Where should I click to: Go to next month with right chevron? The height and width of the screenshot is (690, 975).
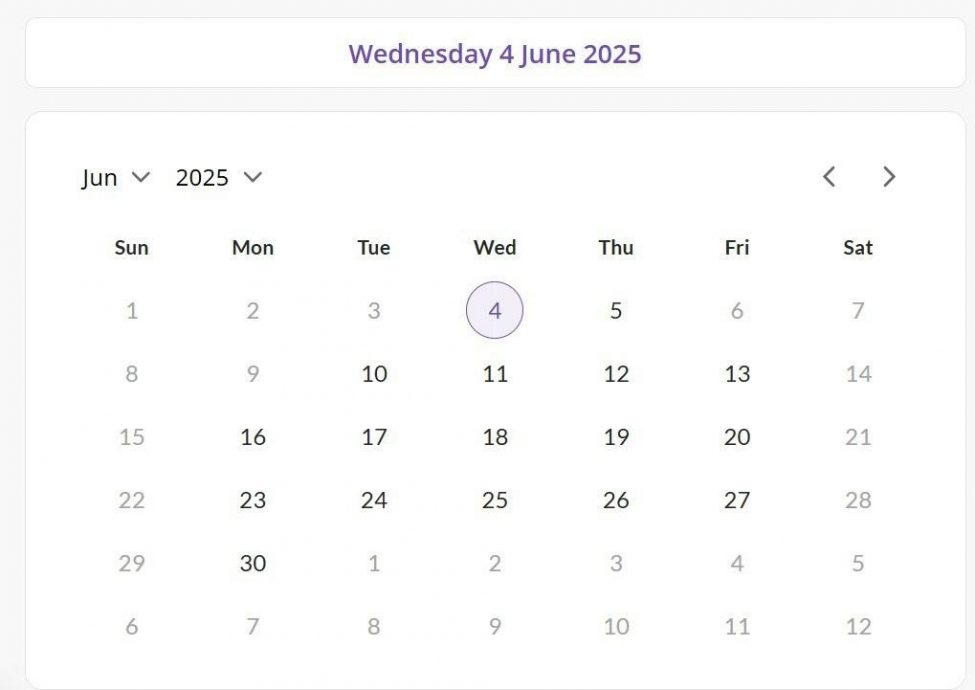coord(889,177)
